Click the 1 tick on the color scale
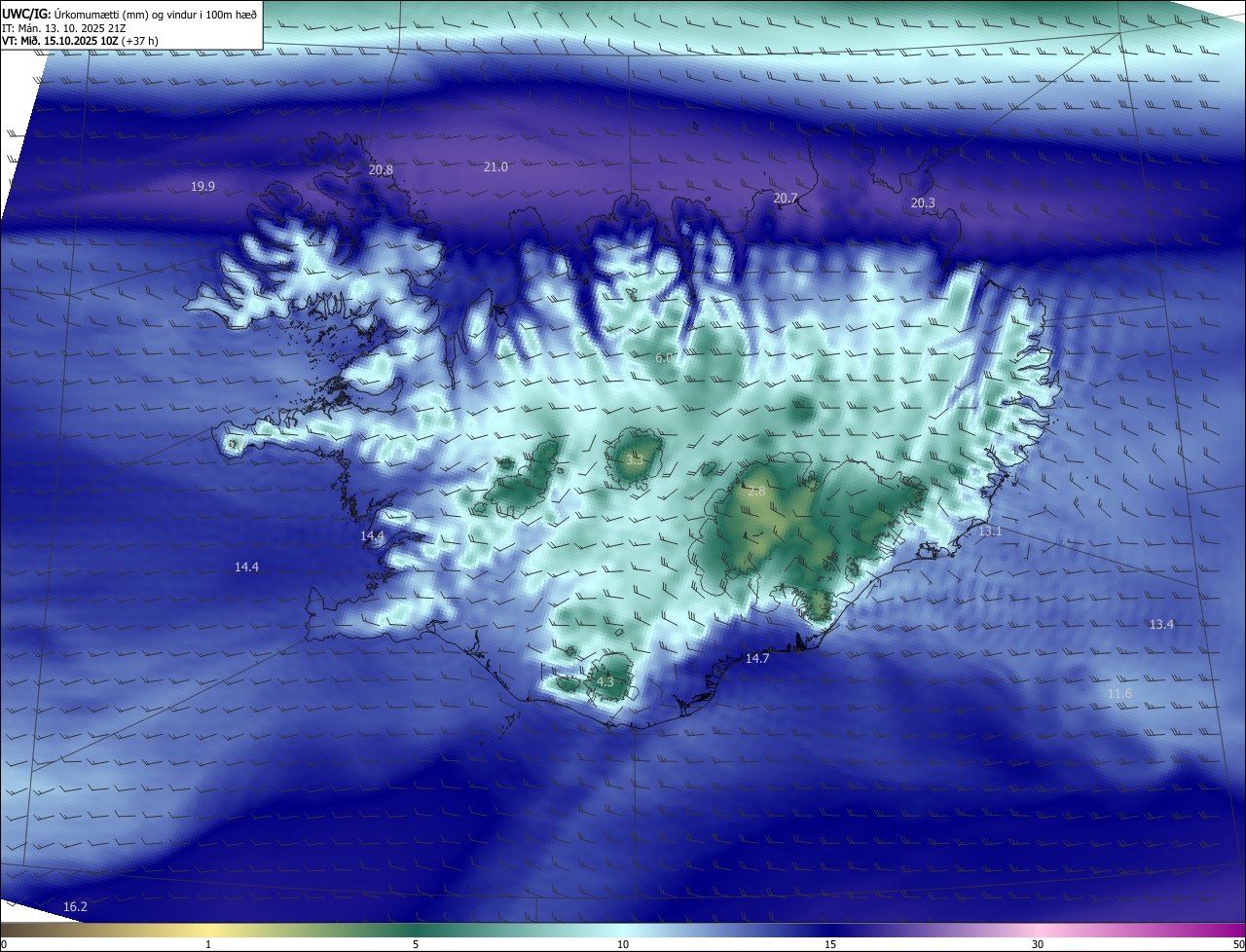Viewport: 1246px width, 952px height. click(208, 944)
